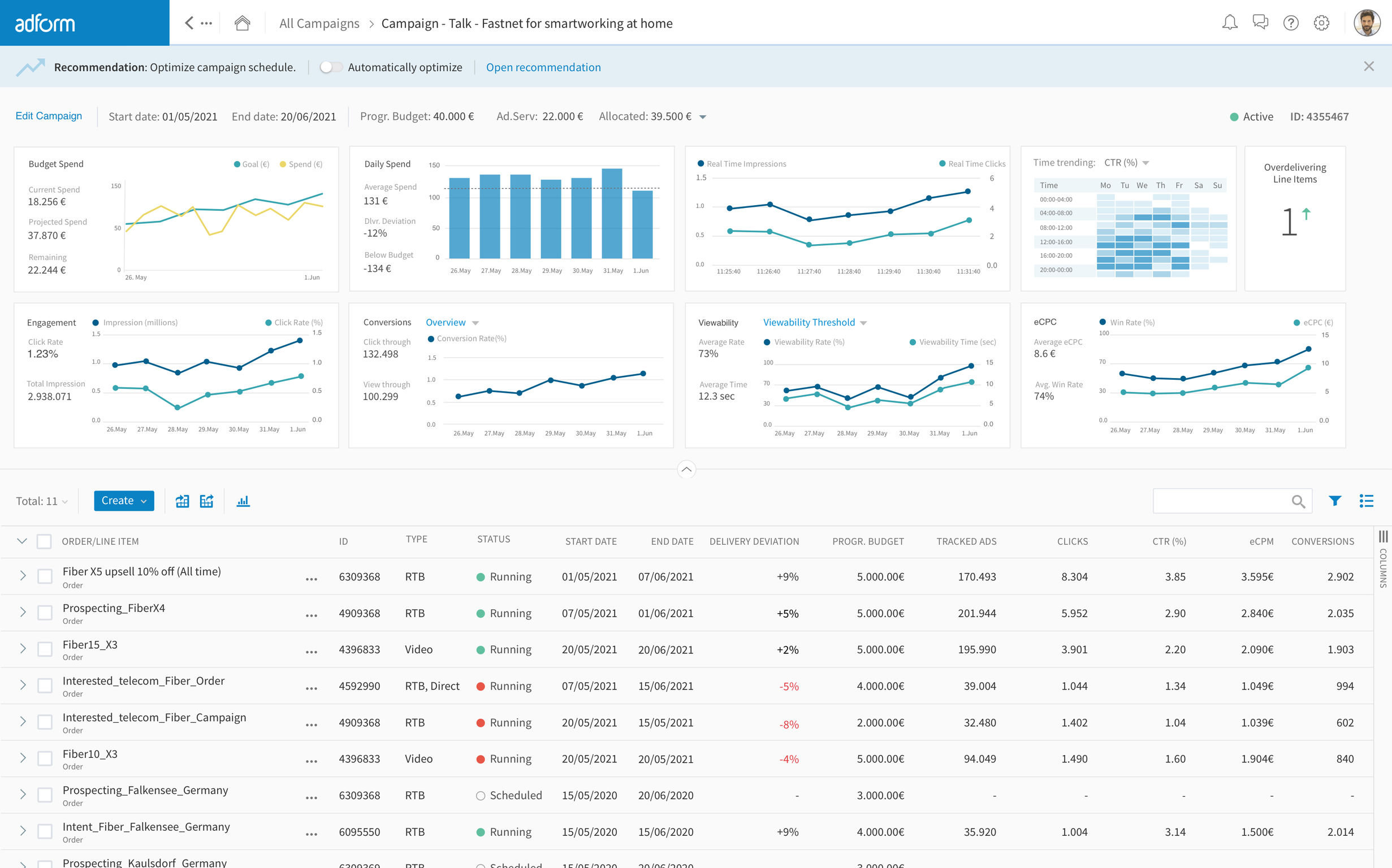1392x868 pixels.
Task: Open the bar chart statistics icon
Action: point(243,501)
